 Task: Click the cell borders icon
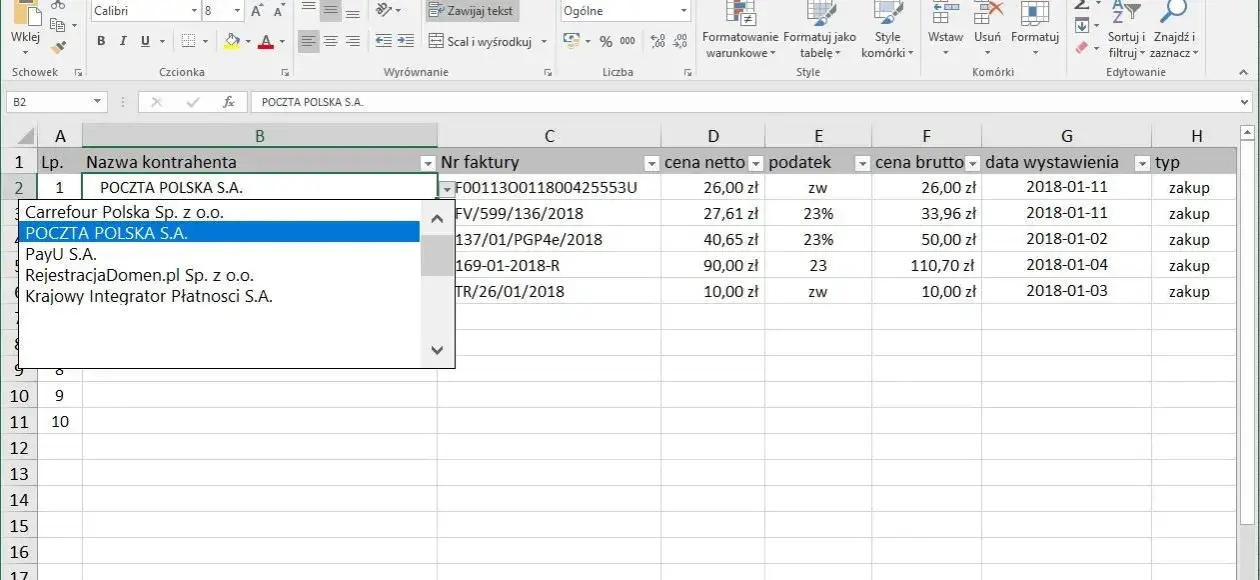188,42
